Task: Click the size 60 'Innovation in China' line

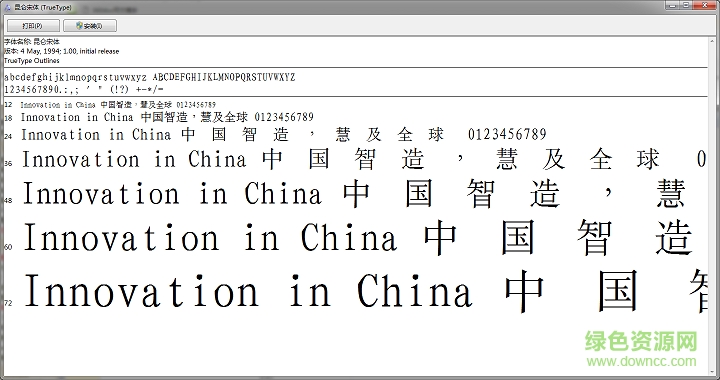Action: [358, 238]
